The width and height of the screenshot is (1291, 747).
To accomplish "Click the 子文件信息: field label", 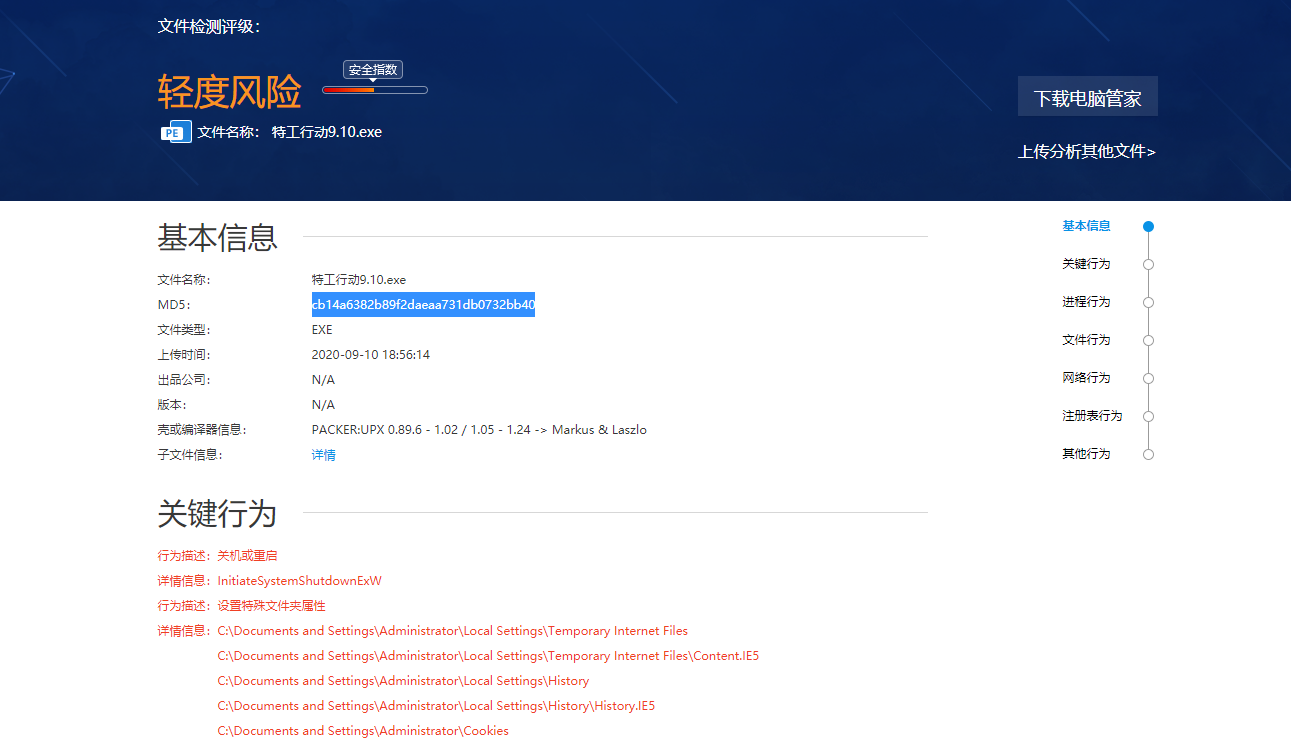I will pos(190,455).
